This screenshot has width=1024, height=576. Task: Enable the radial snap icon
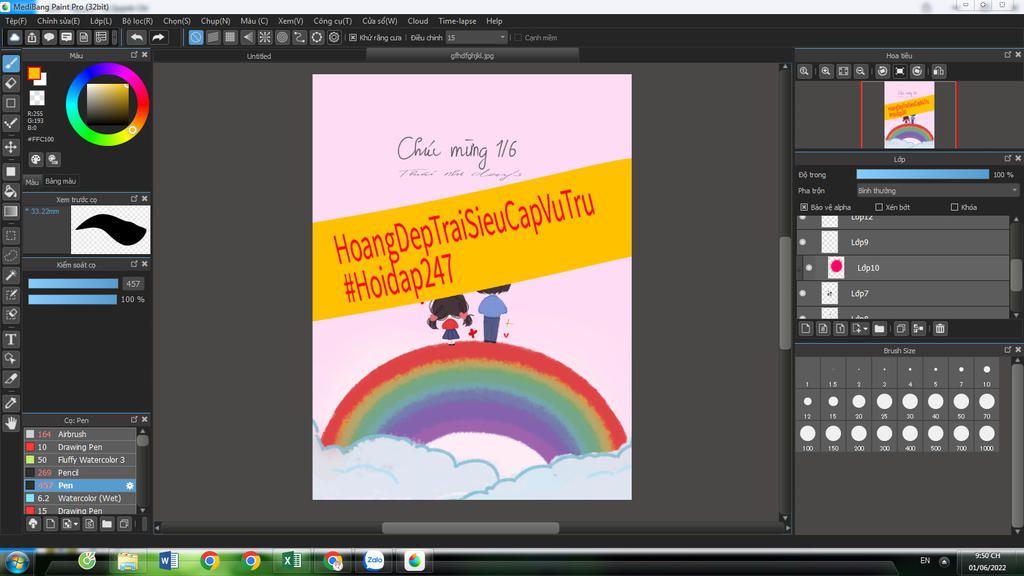264,37
